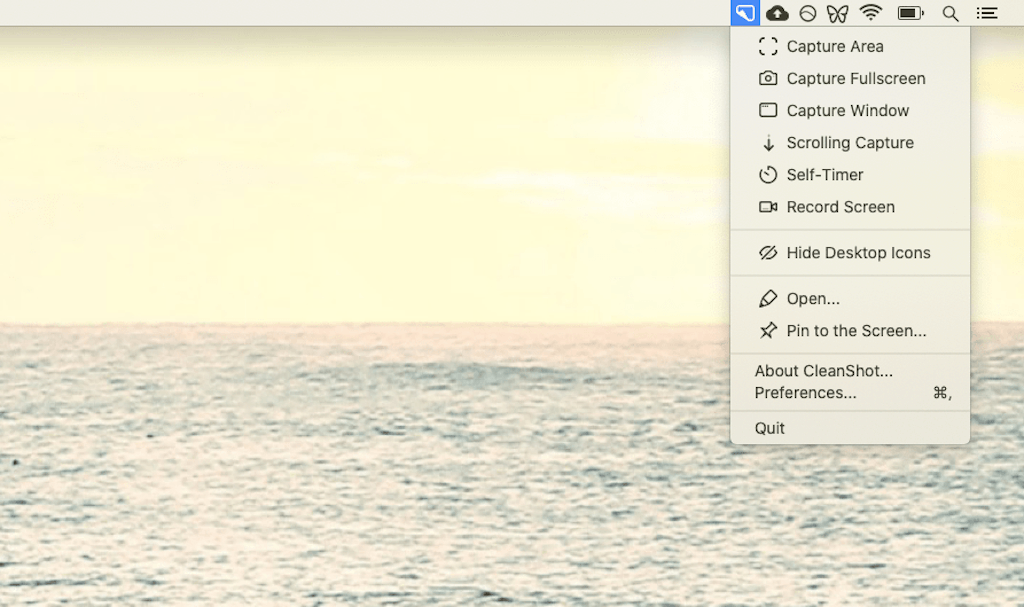The width and height of the screenshot is (1024, 607).
Task: Open Notification Center via the list icon
Action: 987,13
